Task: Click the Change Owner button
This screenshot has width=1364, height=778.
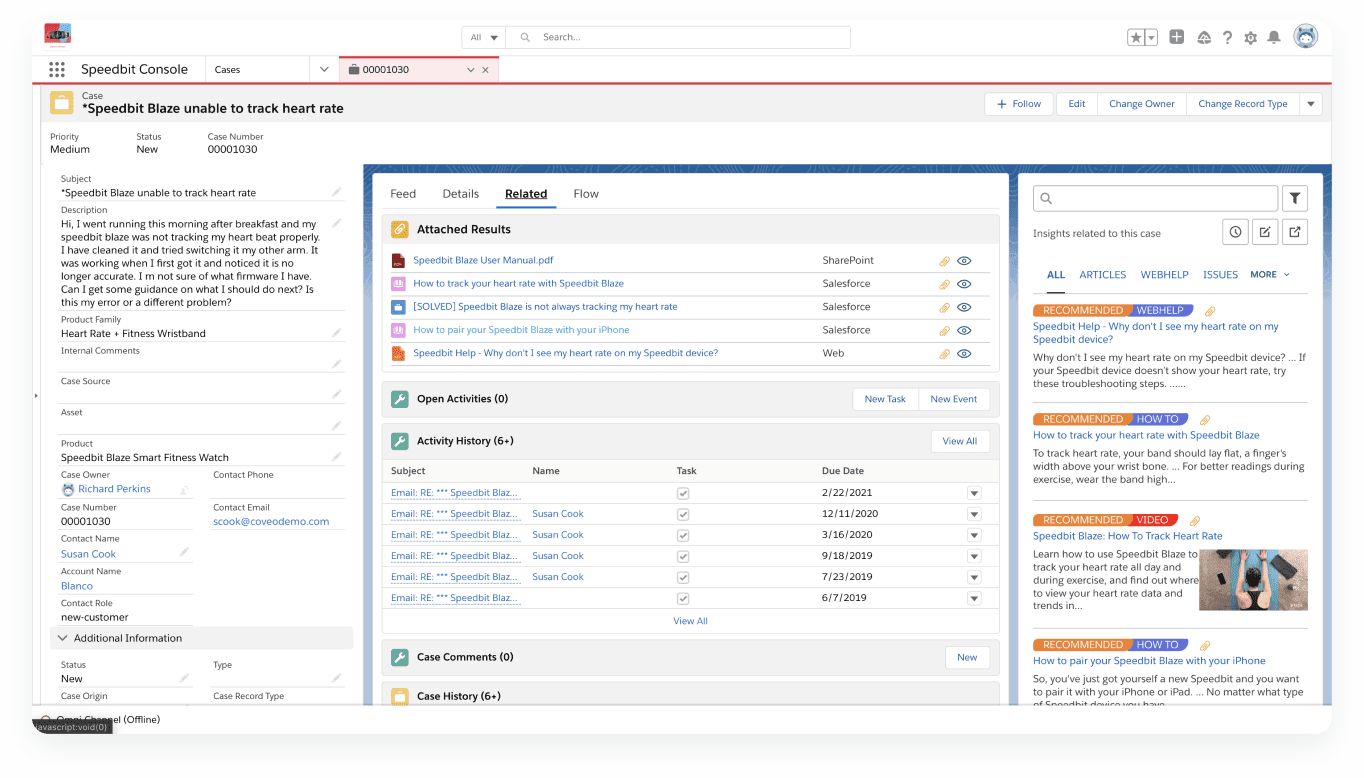Action: tap(1142, 104)
